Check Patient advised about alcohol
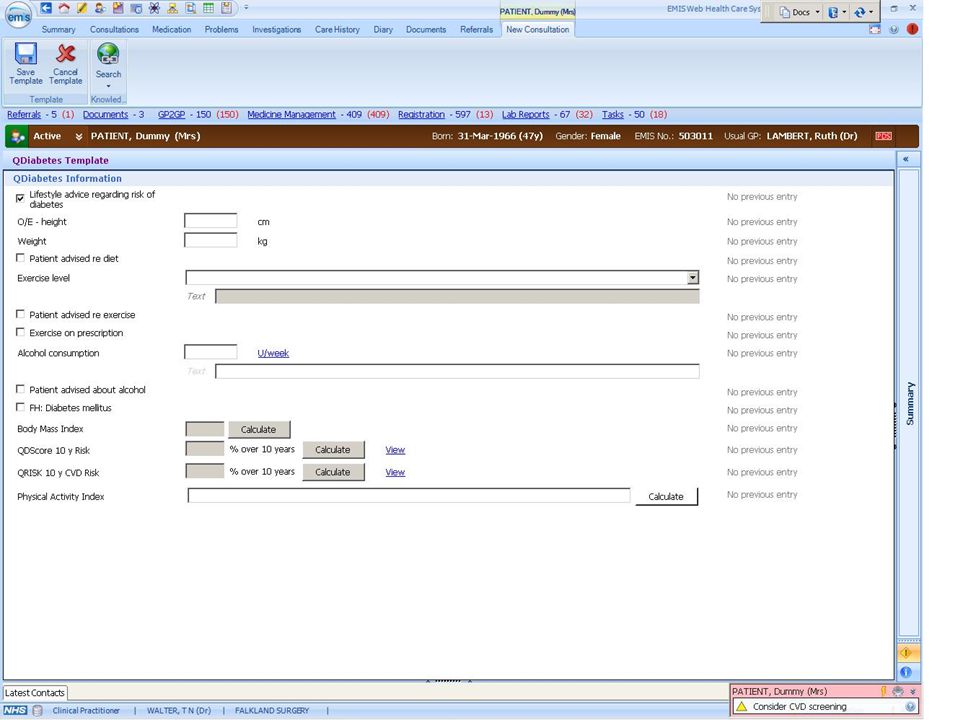The height and width of the screenshot is (720, 960). pyautogui.click(x=20, y=389)
